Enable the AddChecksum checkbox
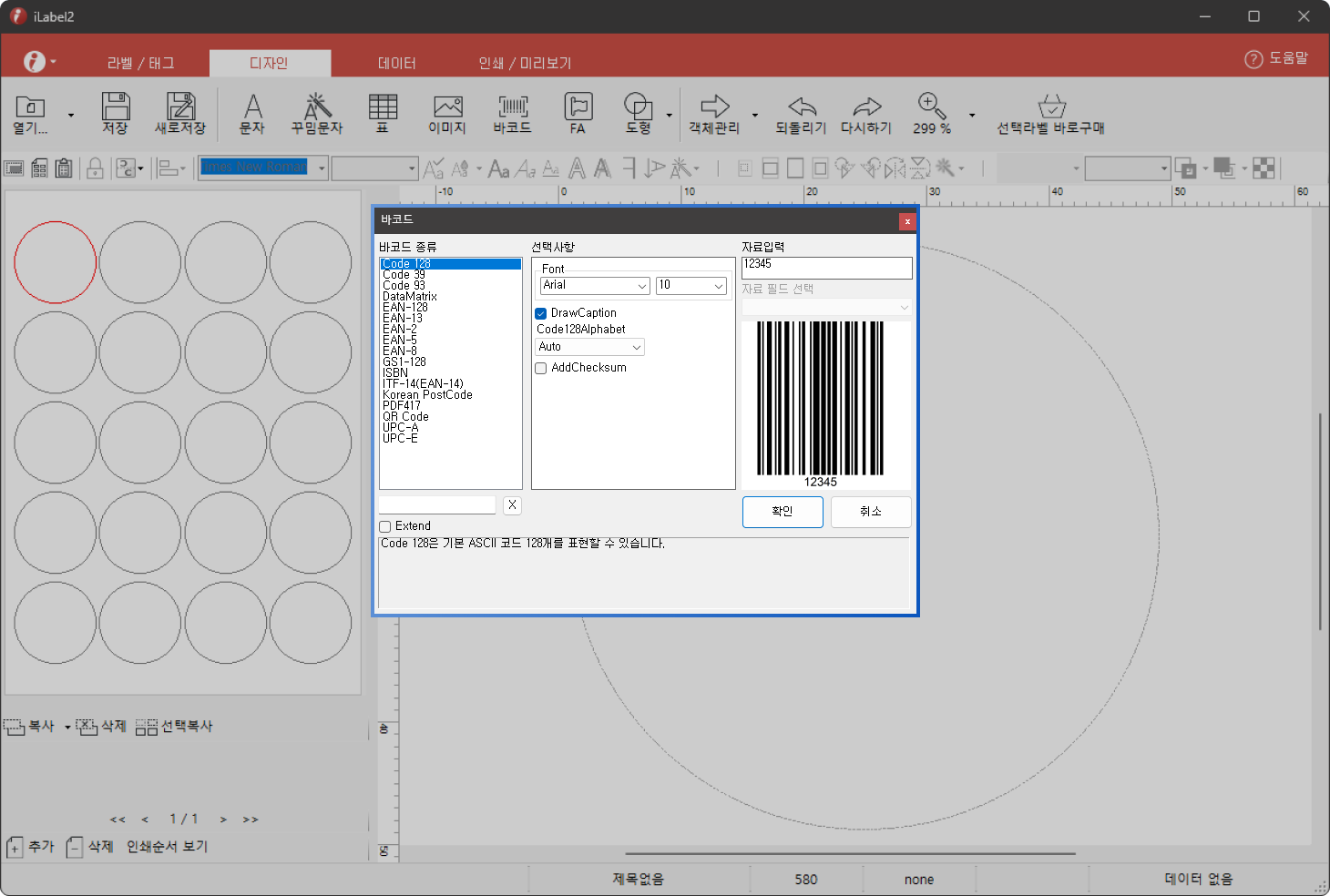1330x896 pixels. (x=540, y=369)
